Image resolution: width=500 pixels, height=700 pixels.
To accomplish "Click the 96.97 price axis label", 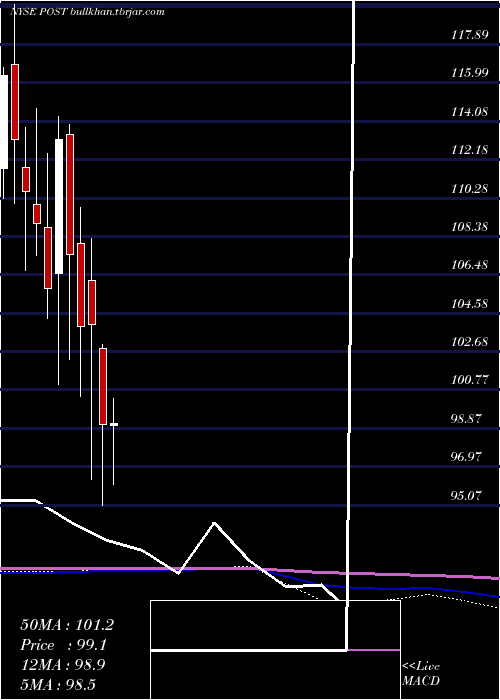I will pos(467,457).
